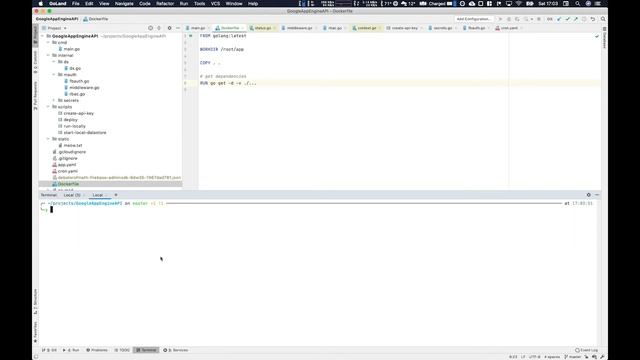Minimize the terminal panel

coord(597,195)
